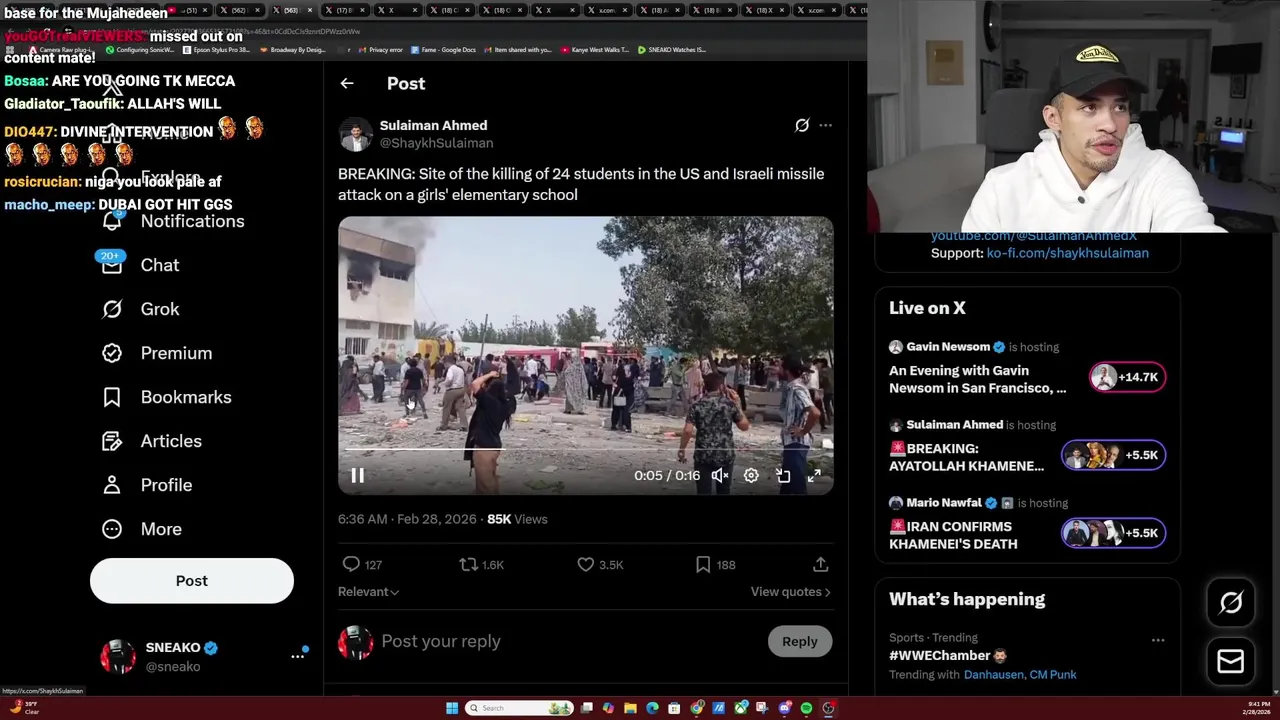Screen dimensions: 1280x720
Task: Expand the More menu in sidebar
Action: click(x=142, y=529)
